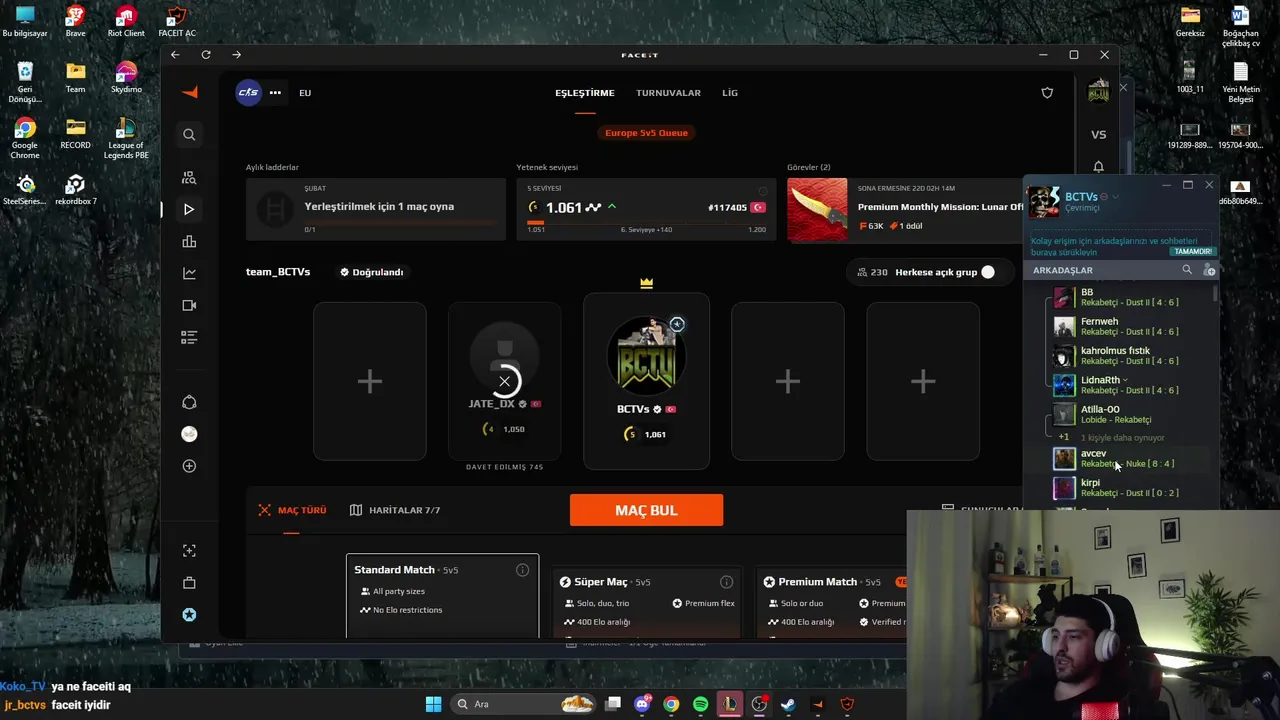Switch to the TURNUVALAR tab
1280x720 pixels.
pyautogui.click(x=668, y=93)
